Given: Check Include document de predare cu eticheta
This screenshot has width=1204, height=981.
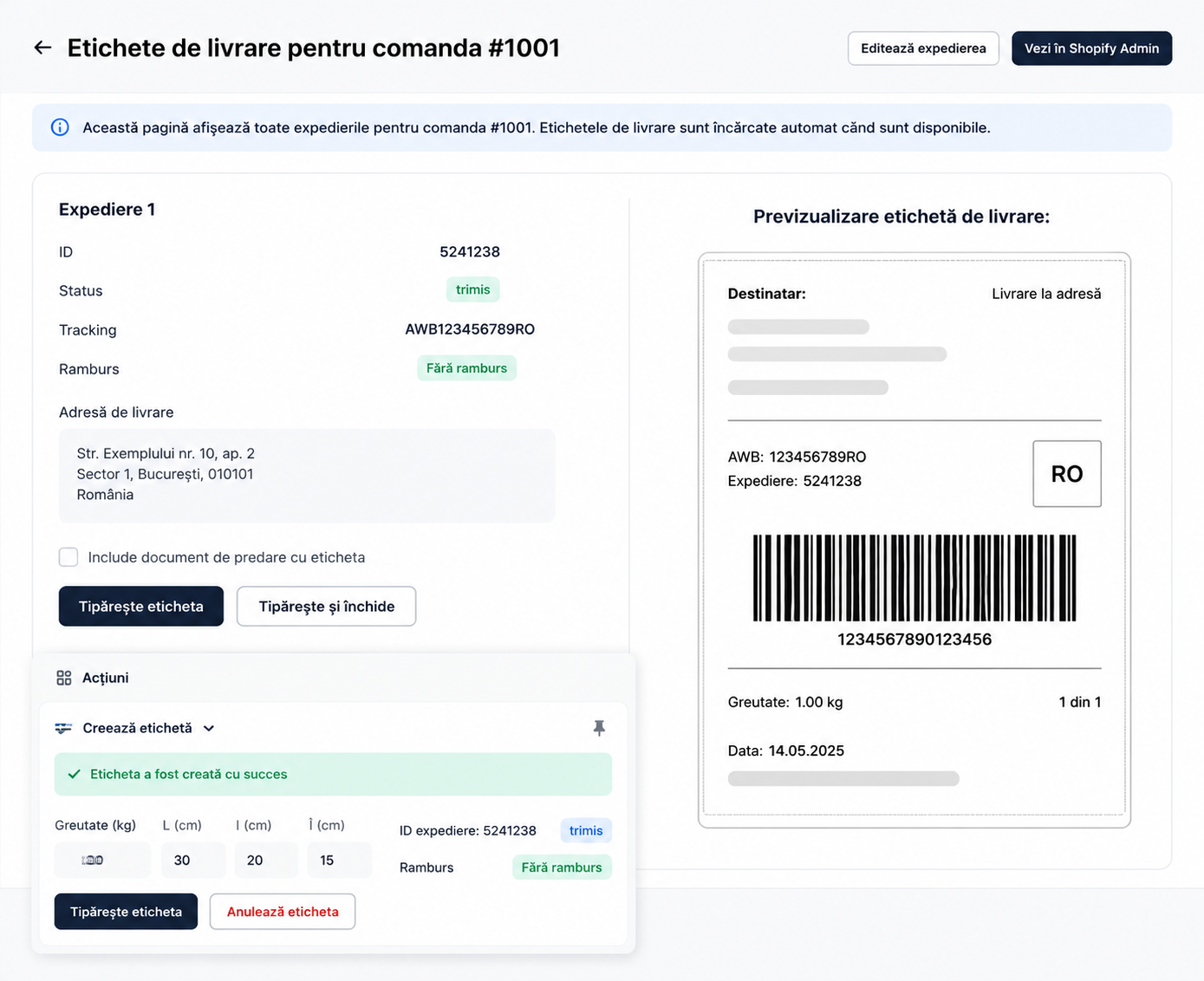Looking at the screenshot, I should [68, 557].
